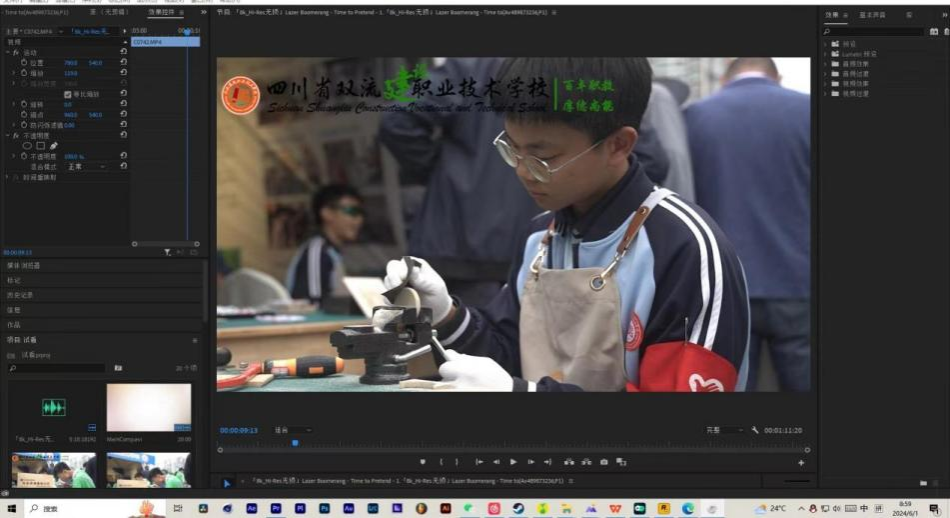Expand the Lumetri 预设 folder in Effects
This screenshot has height=518, width=950.
(826, 54)
